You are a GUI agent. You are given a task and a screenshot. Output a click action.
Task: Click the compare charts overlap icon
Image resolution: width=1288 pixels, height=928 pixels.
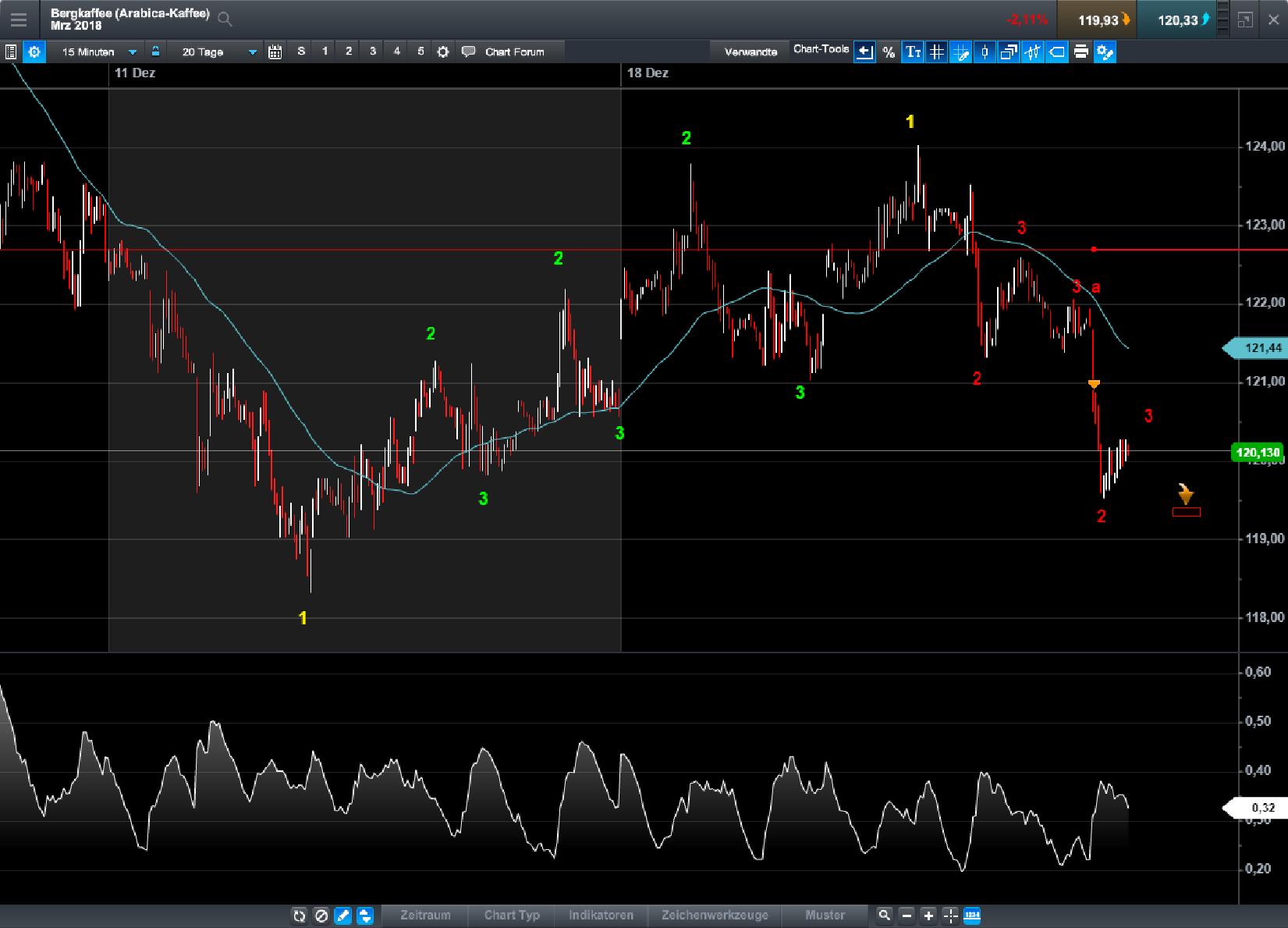(x=1008, y=52)
